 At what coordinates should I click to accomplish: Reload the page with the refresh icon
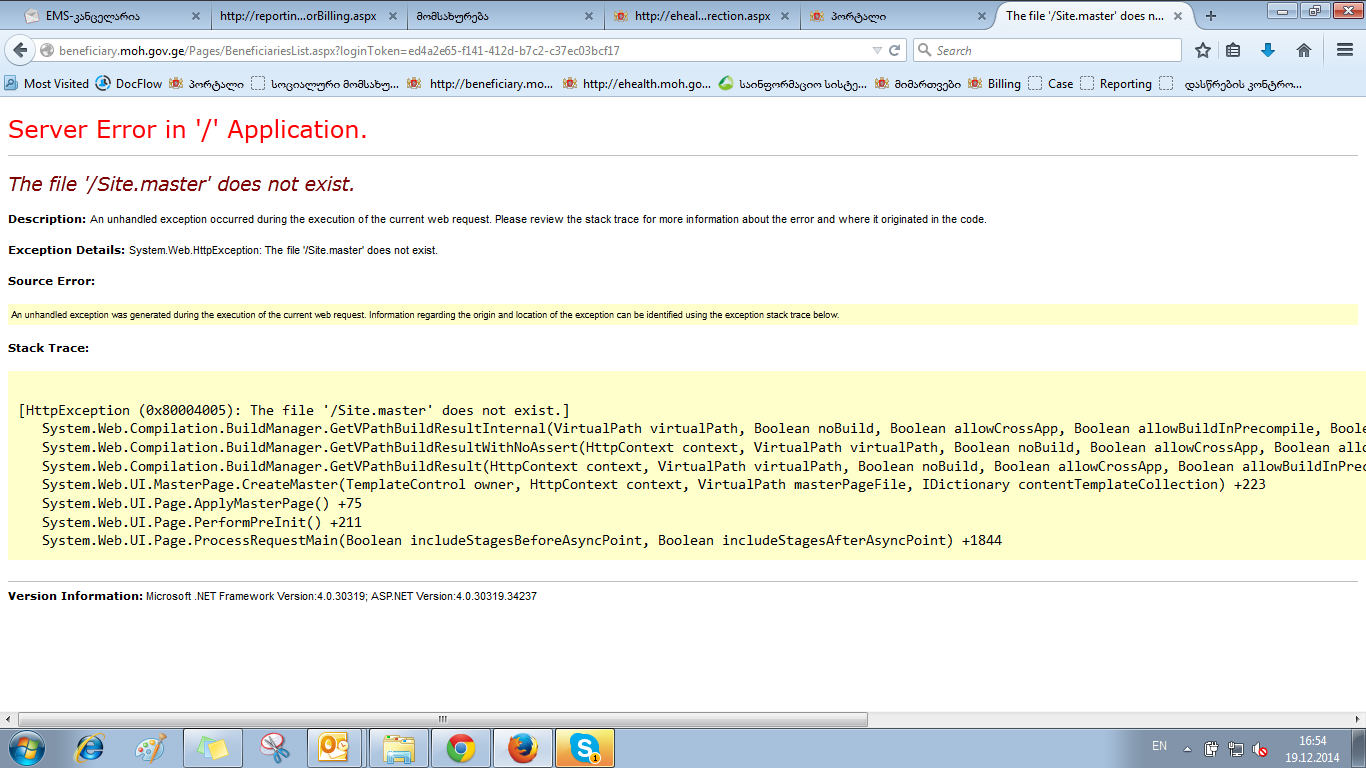point(895,51)
